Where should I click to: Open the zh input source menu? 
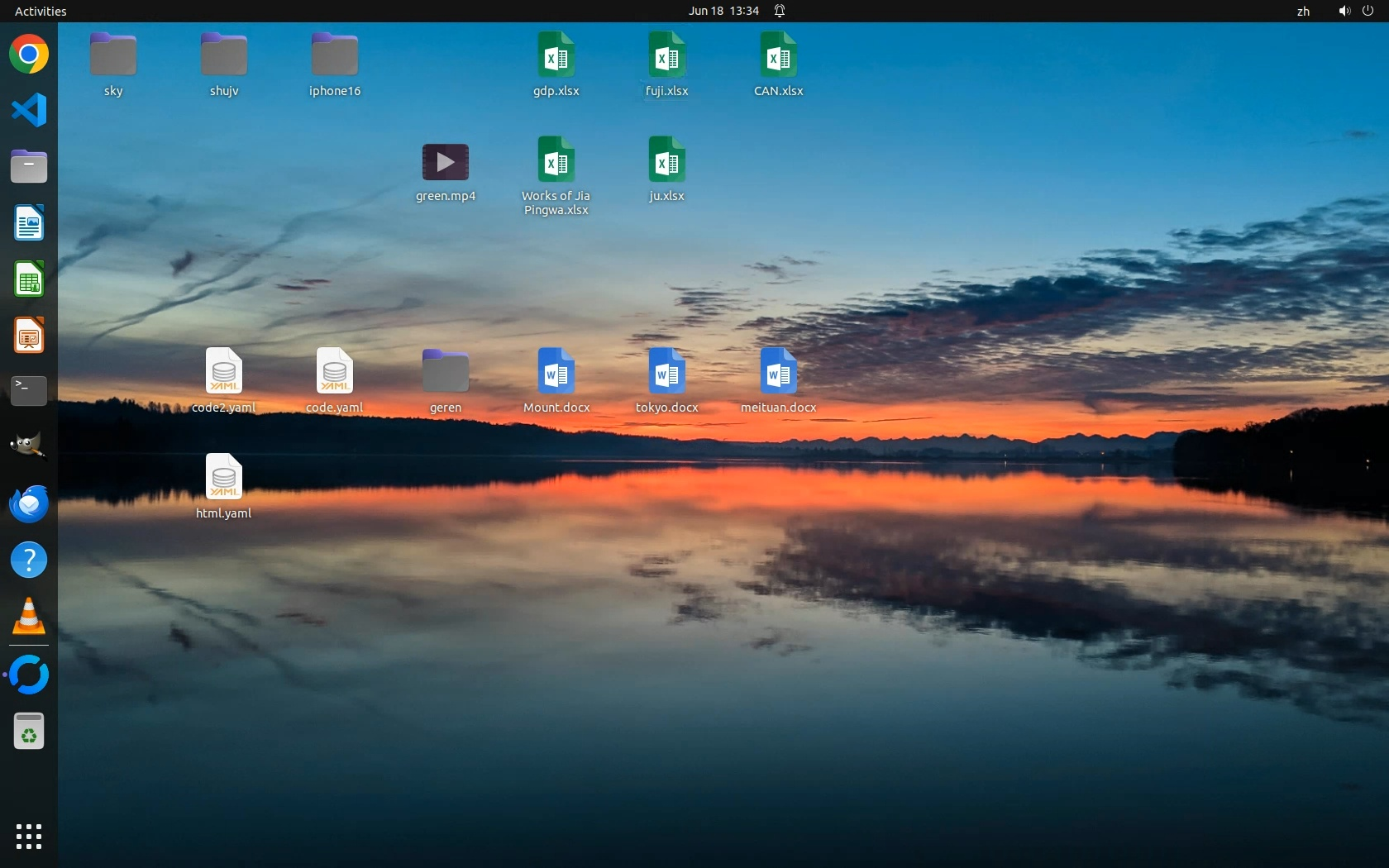[1303, 11]
